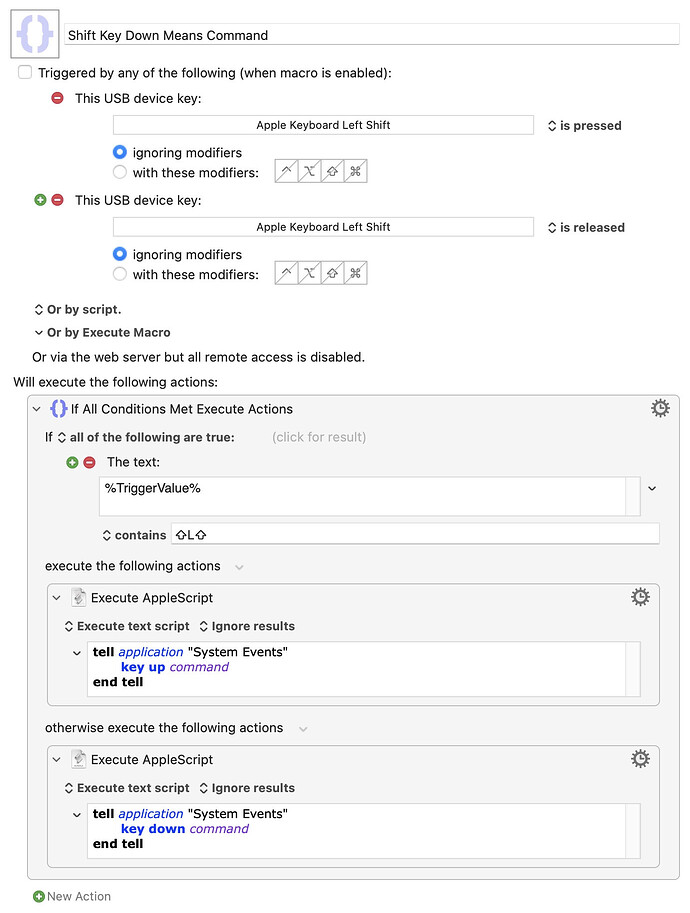Open gear menu of If All Conditions action
The image size is (690, 913).
coord(660,408)
